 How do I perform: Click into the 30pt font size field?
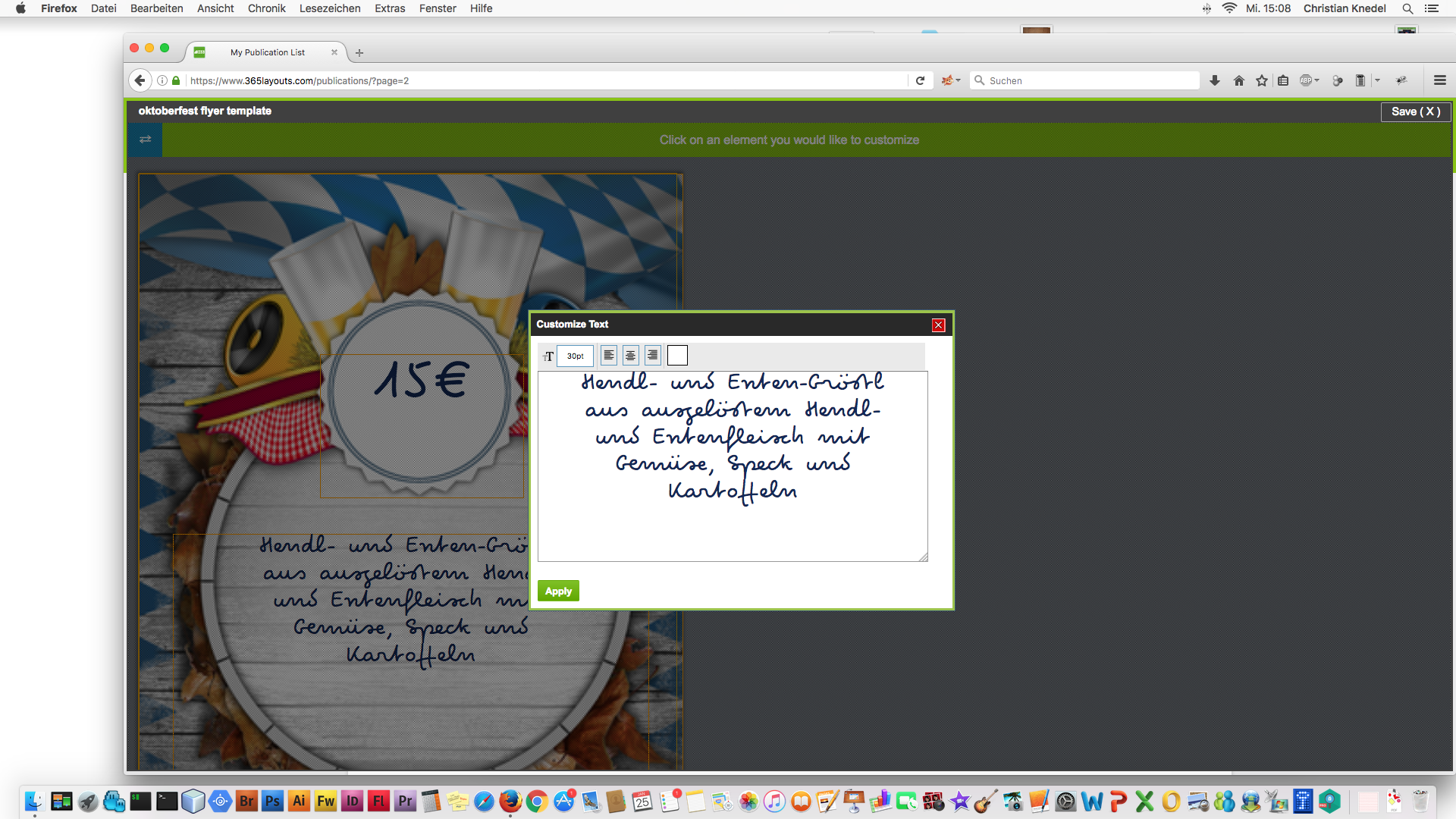point(575,356)
